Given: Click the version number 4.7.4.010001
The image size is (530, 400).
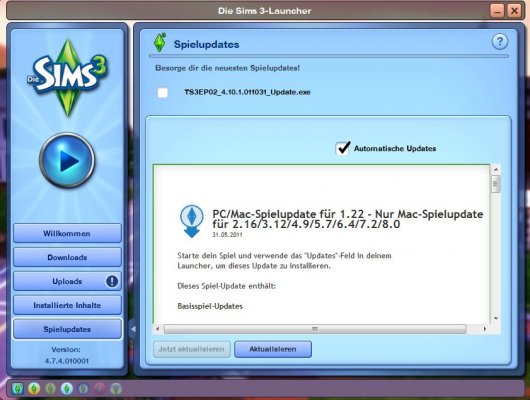Looking at the screenshot, I should pos(67,361).
